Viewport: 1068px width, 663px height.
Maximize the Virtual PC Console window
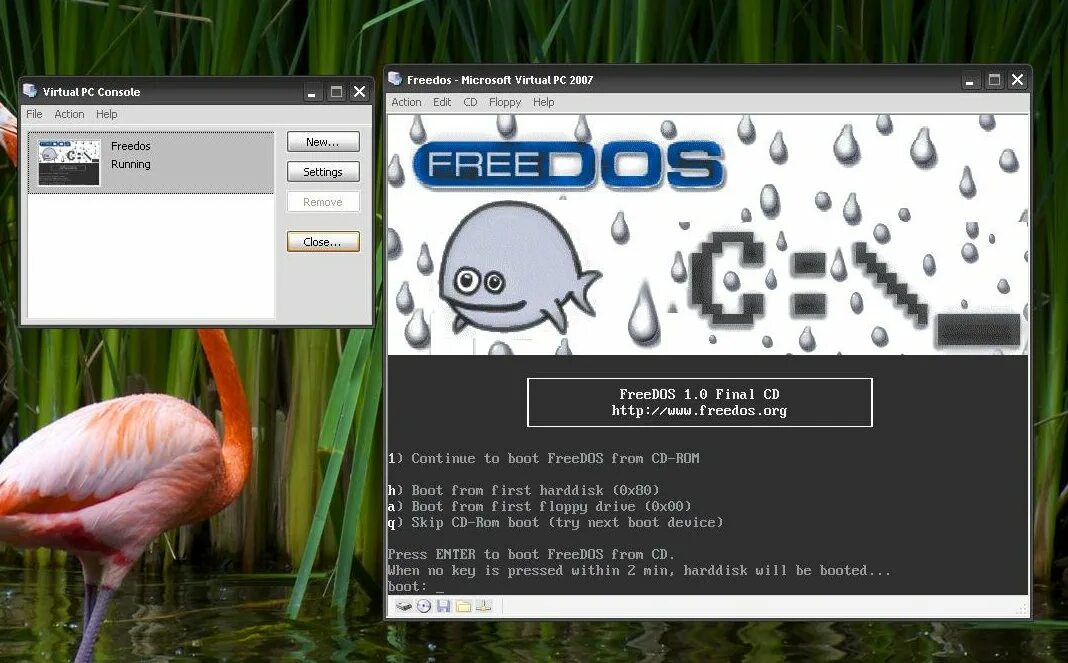pyautogui.click(x=336, y=92)
